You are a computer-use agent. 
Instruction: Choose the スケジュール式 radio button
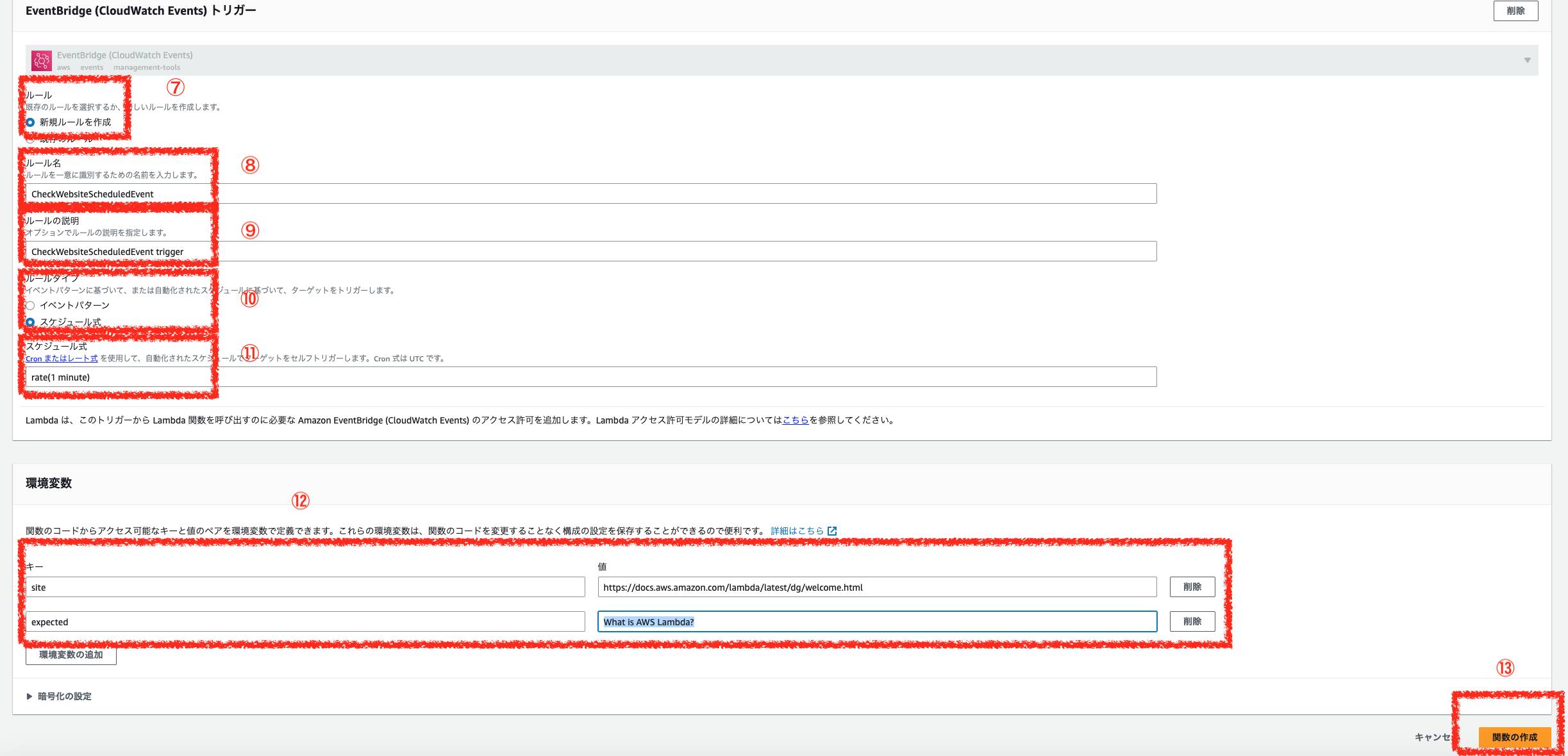30,322
